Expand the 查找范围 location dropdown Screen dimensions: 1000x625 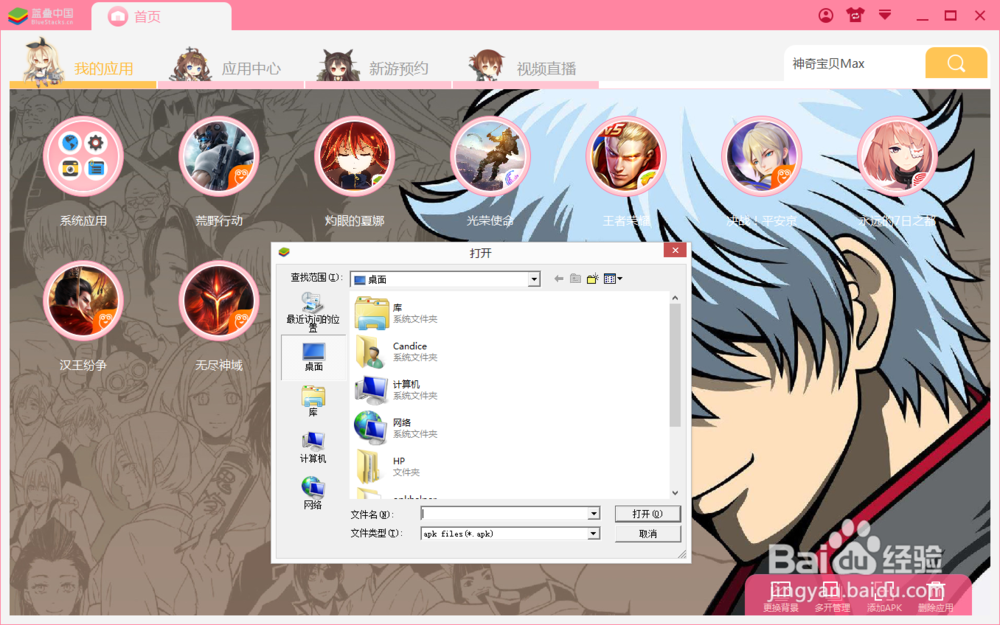534,279
